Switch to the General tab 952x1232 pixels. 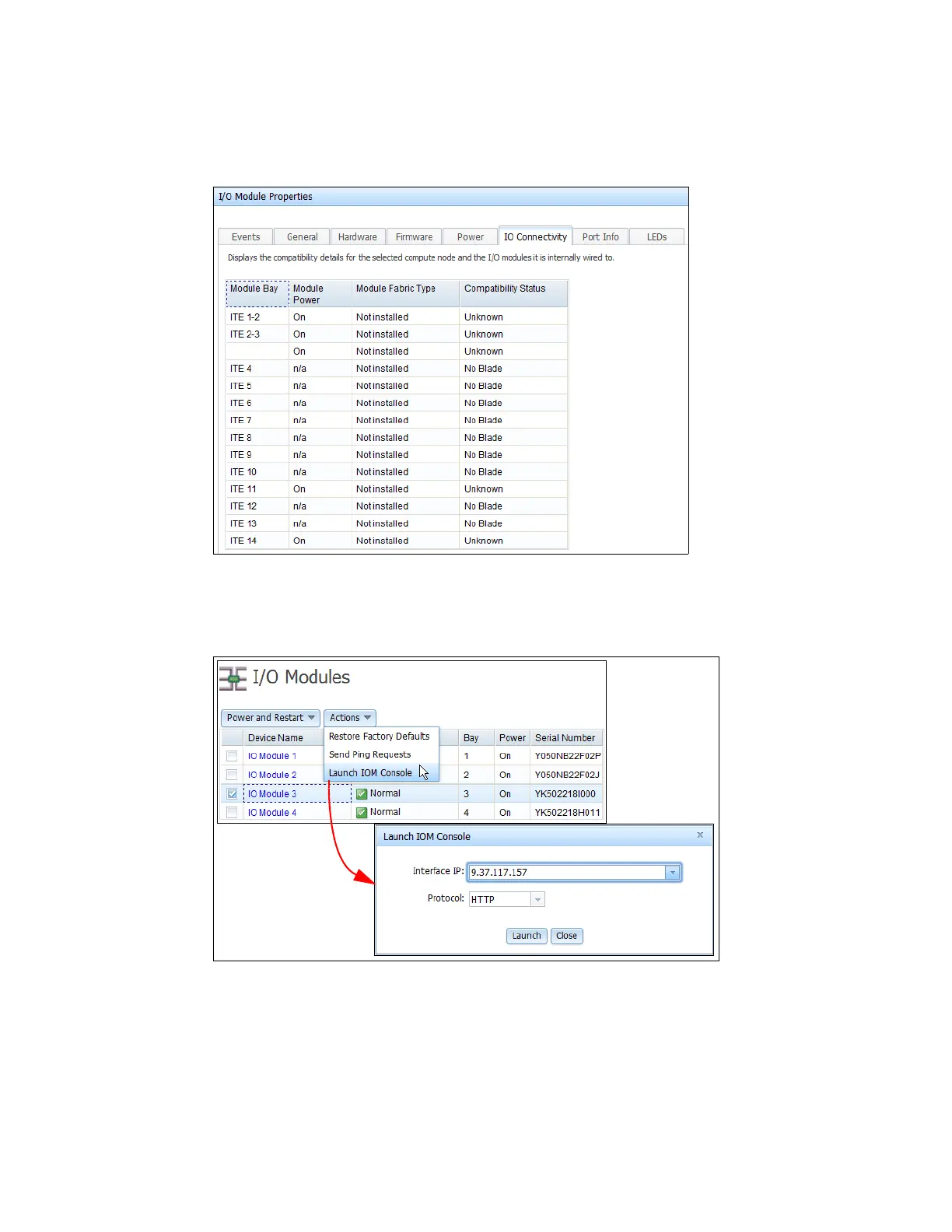pyautogui.click(x=302, y=237)
